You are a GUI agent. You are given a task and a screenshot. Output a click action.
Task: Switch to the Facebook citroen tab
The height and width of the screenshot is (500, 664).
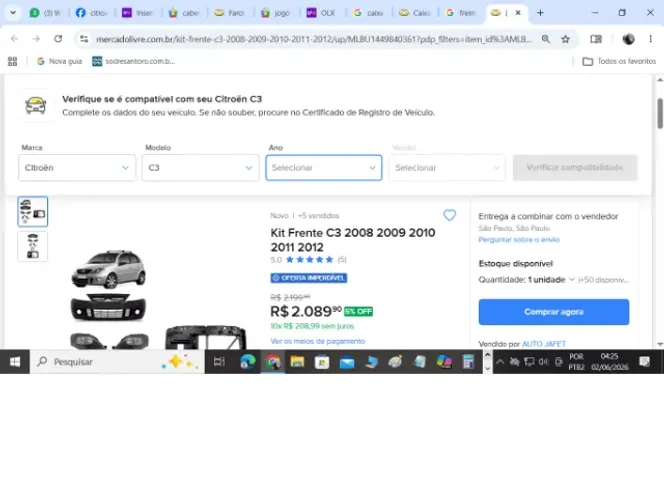click(91, 13)
